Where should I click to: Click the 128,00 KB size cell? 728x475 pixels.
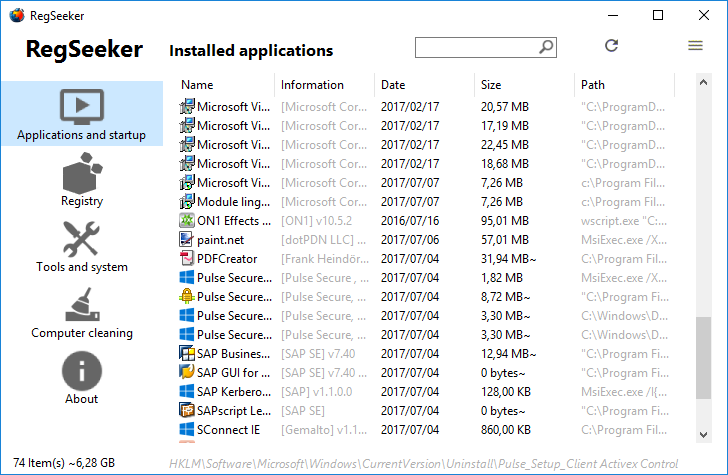506,392
